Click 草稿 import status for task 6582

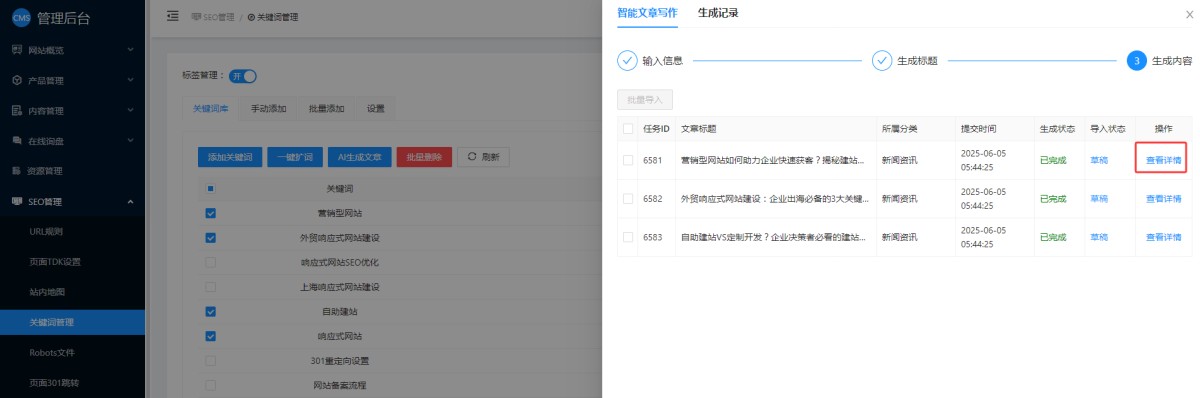[1099, 198]
